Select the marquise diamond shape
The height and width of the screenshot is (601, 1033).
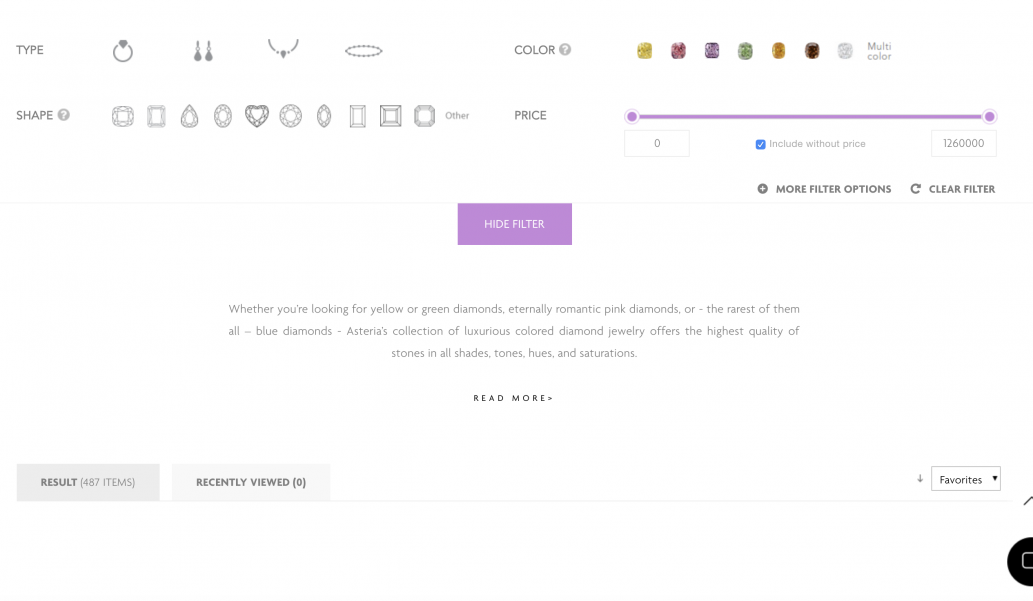(324, 116)
